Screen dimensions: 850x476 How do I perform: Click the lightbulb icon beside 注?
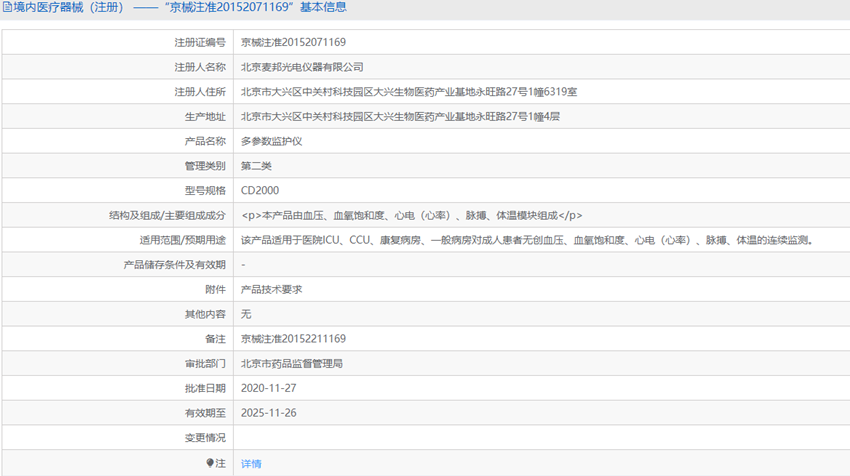pos(210,463)
